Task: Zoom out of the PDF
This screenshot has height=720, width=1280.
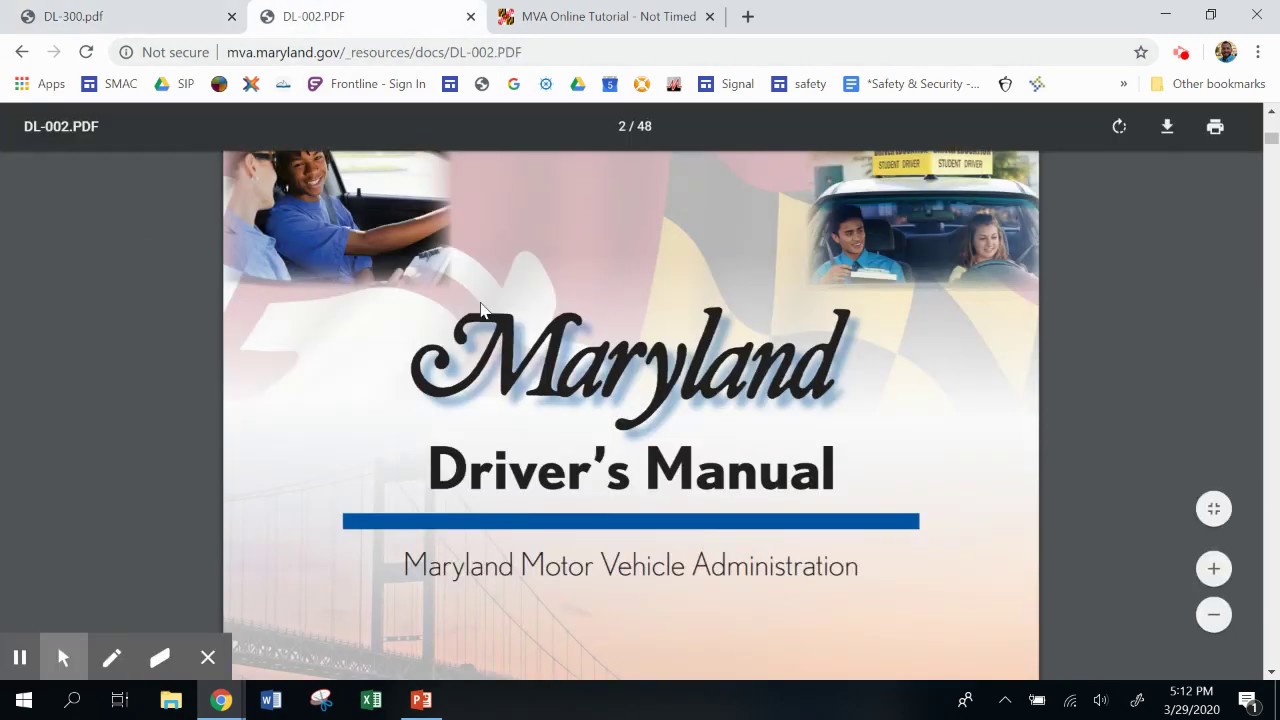Action: 1214,615
